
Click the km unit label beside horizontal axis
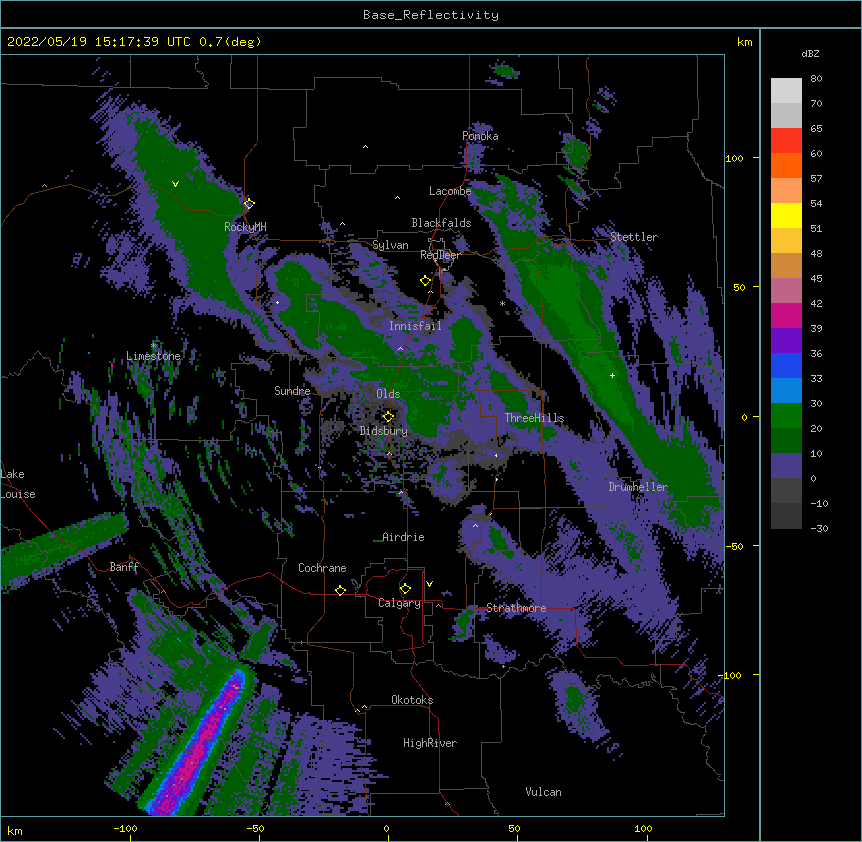coord(15,831)
